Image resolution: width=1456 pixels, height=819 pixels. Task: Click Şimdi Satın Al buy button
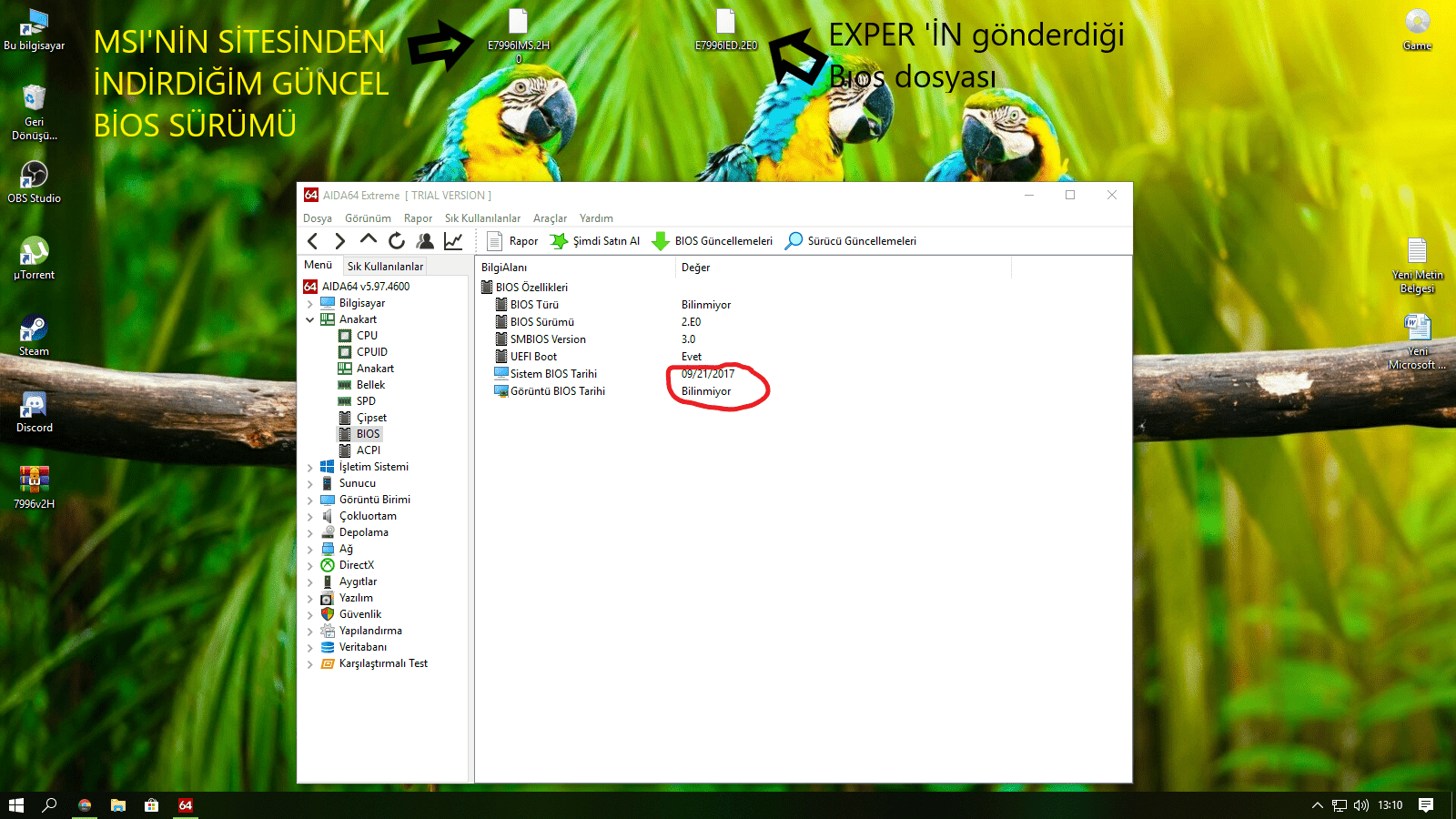click(x=594, y=241)
